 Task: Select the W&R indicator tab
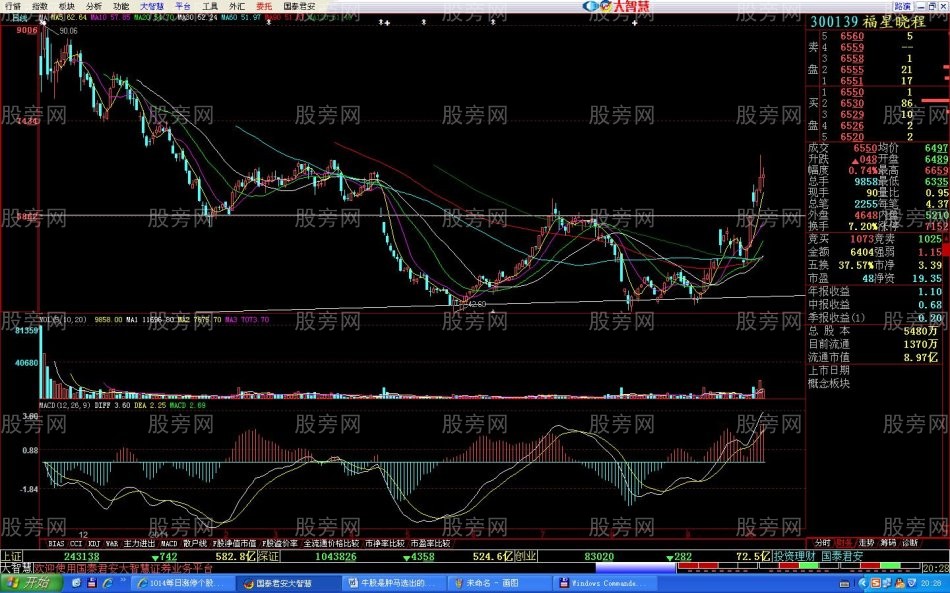click(112, 543)
